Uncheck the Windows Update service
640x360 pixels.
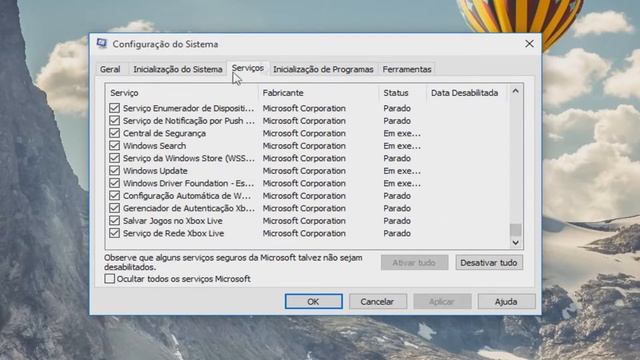tap(114, 171)
